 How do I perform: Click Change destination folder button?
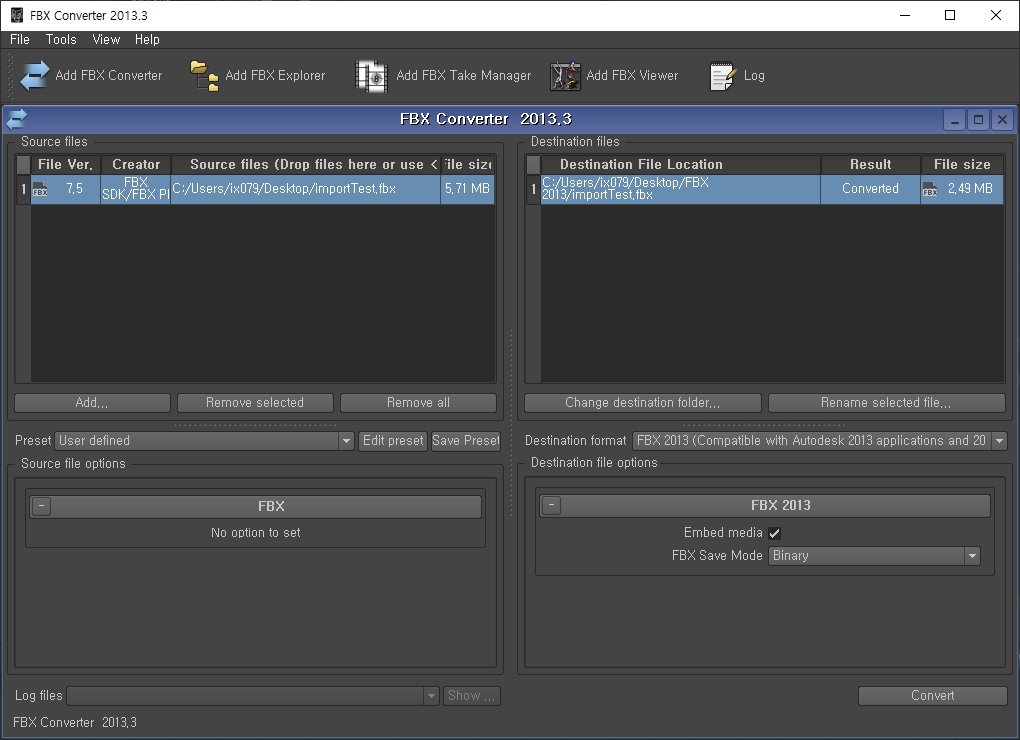click(x=642, y=403)
